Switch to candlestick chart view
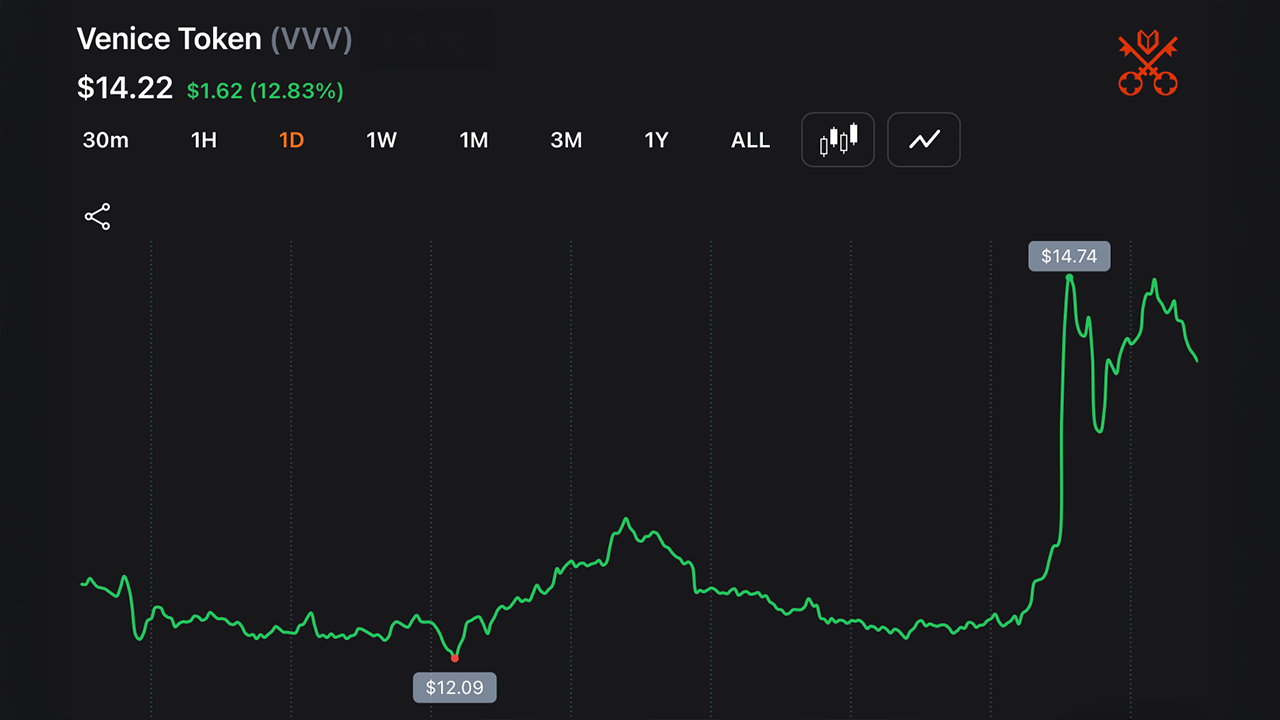Image resolution: width=1280 pixels, height=720 pixels. (x=838, y=139)
